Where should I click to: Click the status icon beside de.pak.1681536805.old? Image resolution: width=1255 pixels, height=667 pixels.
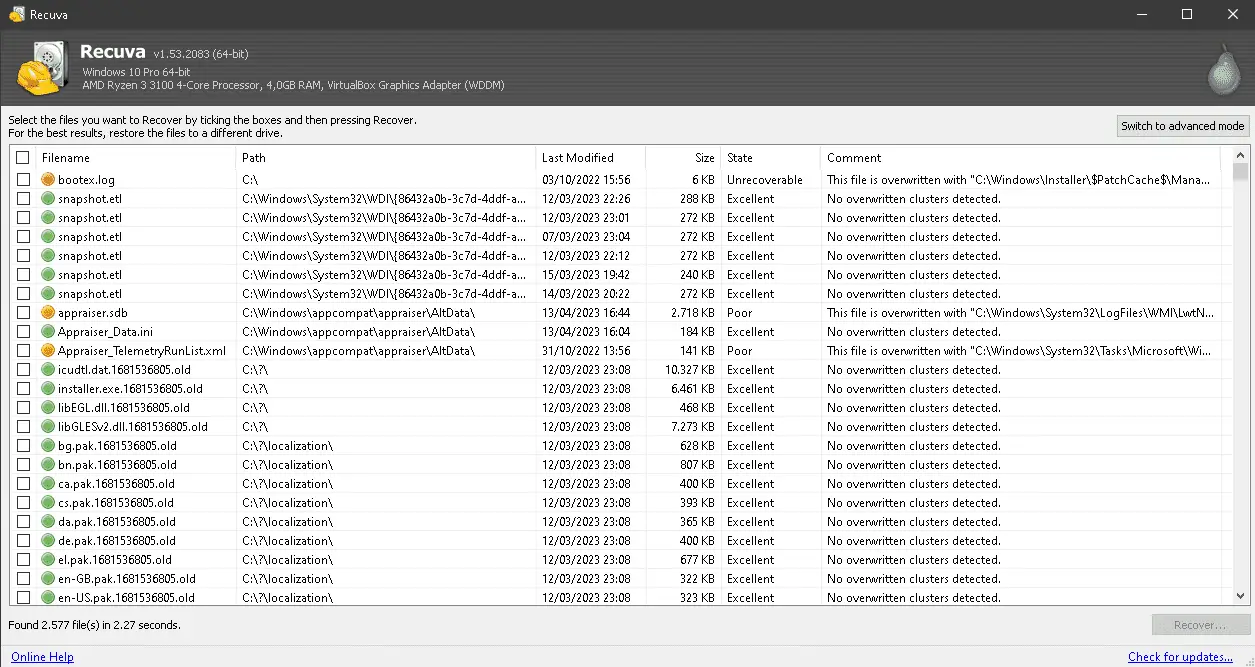point(48,541)
